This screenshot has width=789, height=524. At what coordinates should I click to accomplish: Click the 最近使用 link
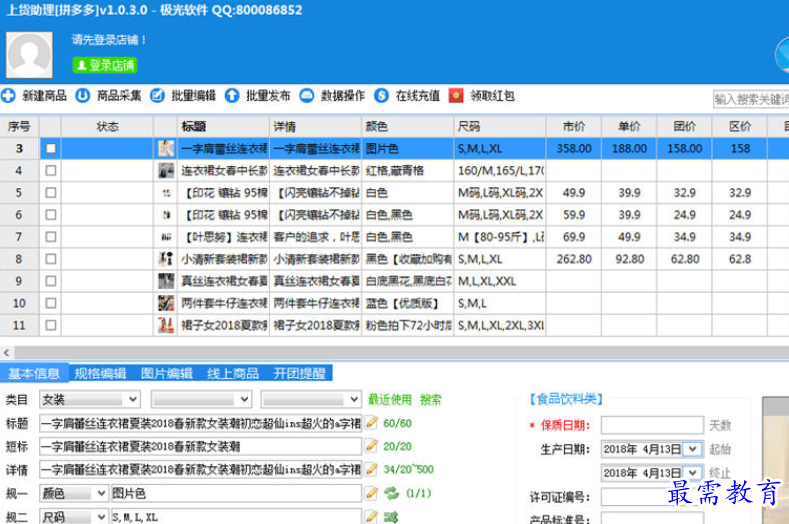click(389, 400)
